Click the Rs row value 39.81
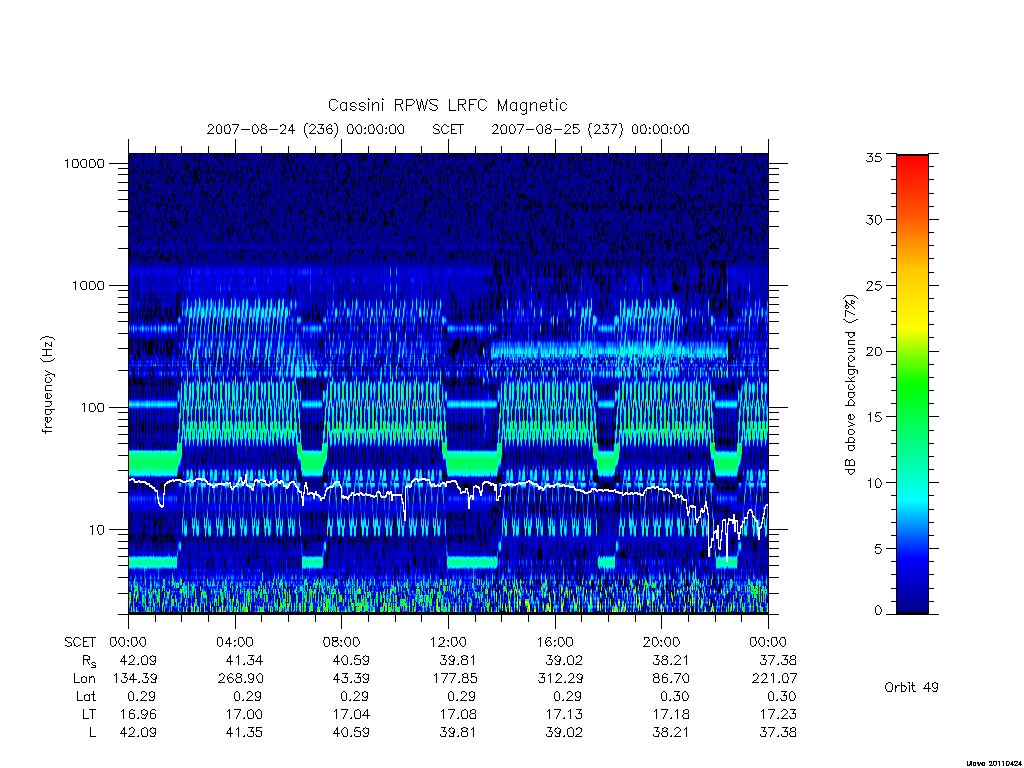Viewport: 1024px width, 768px height. pyautogui.click(x=458, y=660)
